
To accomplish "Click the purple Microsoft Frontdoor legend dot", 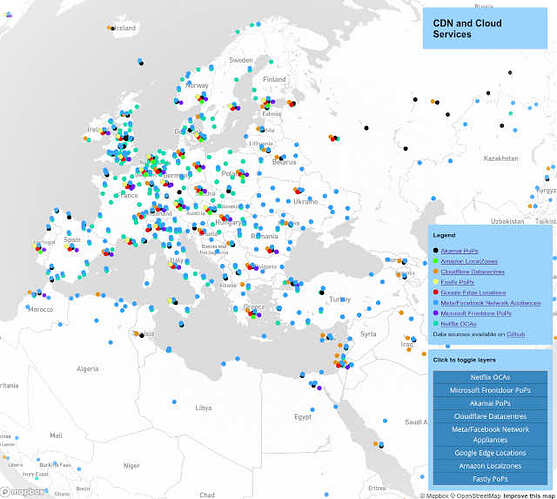I will coord(436,313).
